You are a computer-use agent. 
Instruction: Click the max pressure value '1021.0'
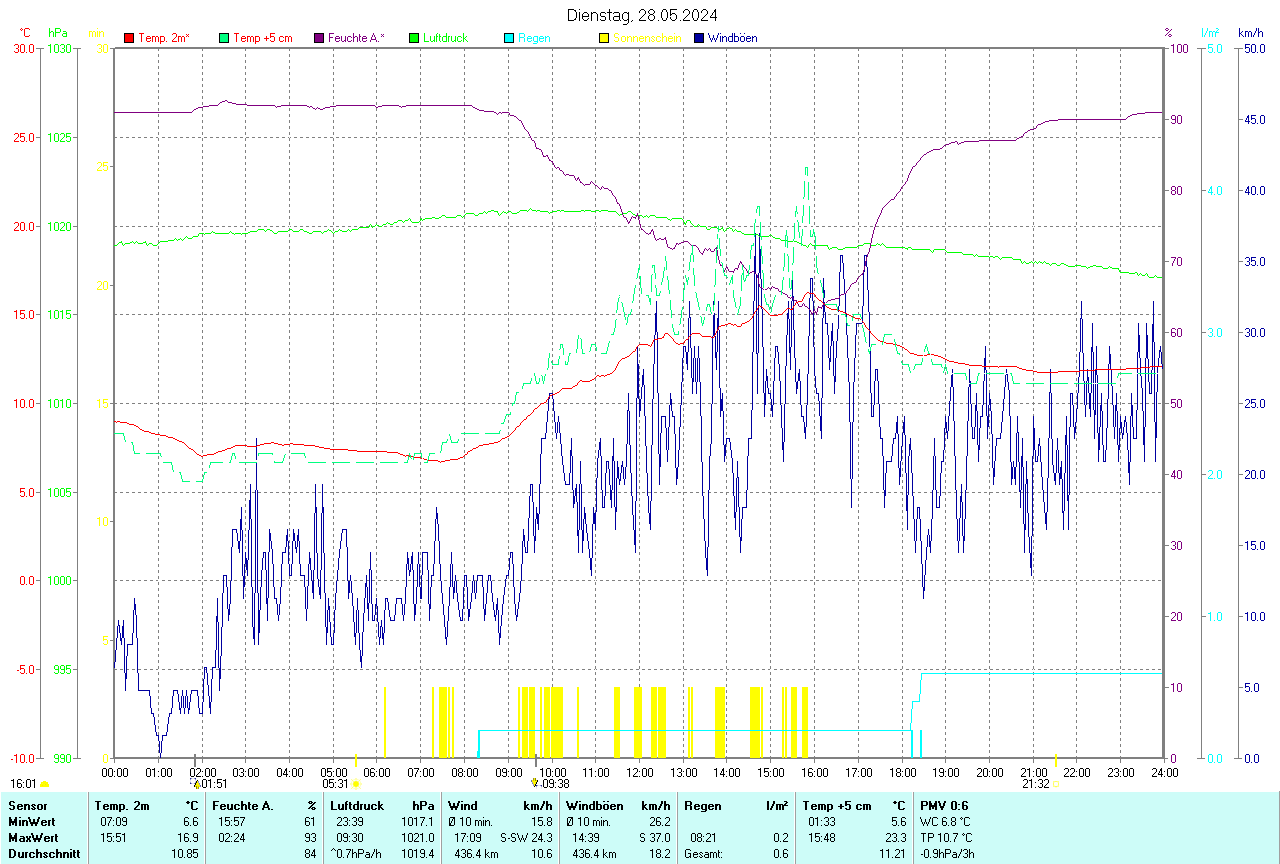pos(417,838)
